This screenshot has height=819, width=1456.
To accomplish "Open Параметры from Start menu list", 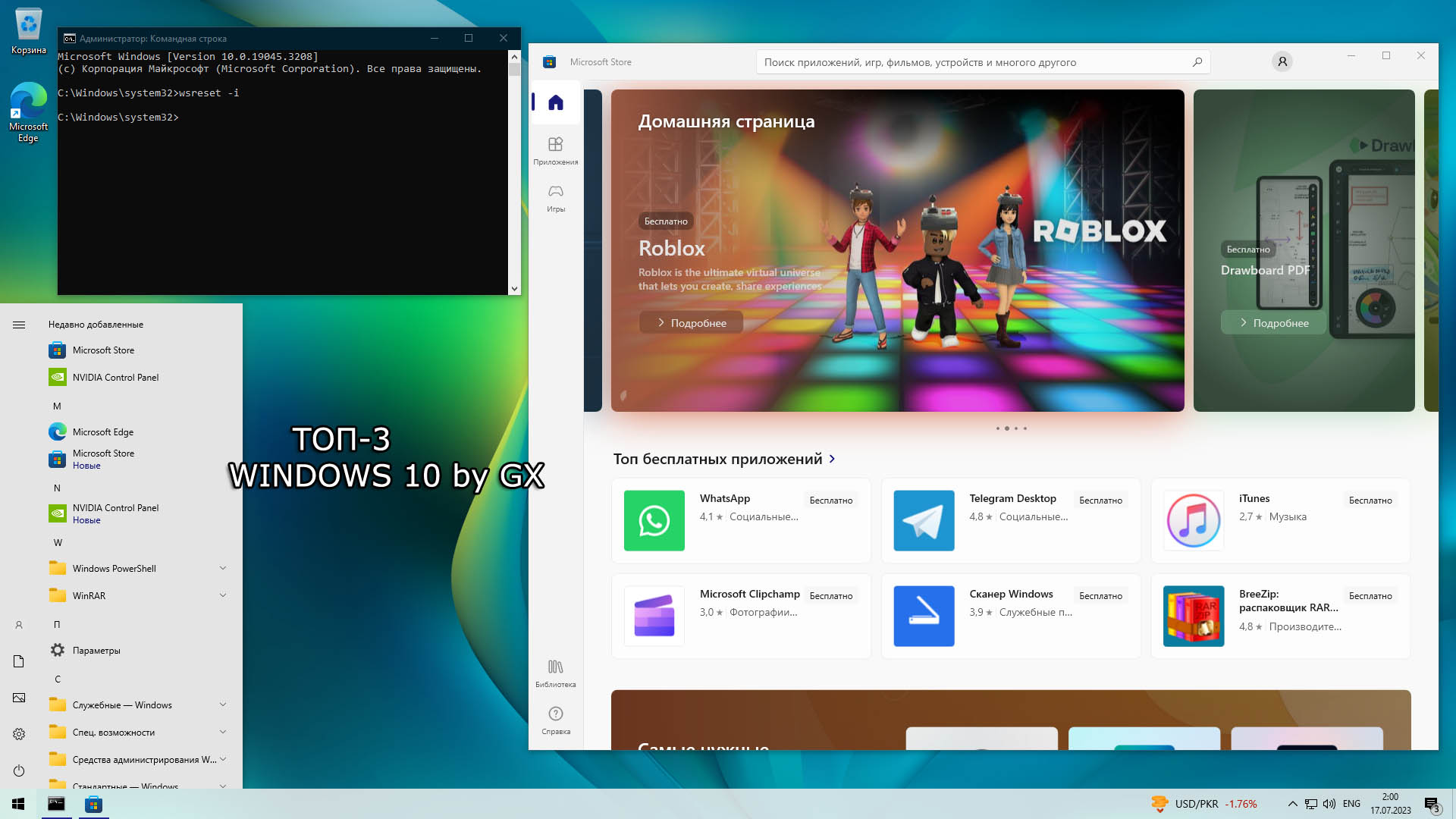I will click(x=96, y=651).
